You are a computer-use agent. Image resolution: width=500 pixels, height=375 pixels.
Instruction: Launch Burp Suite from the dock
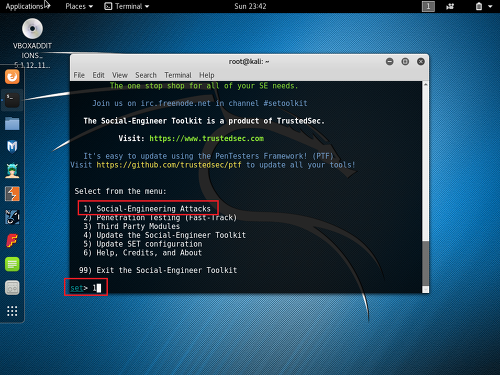[x=12, y=194]
